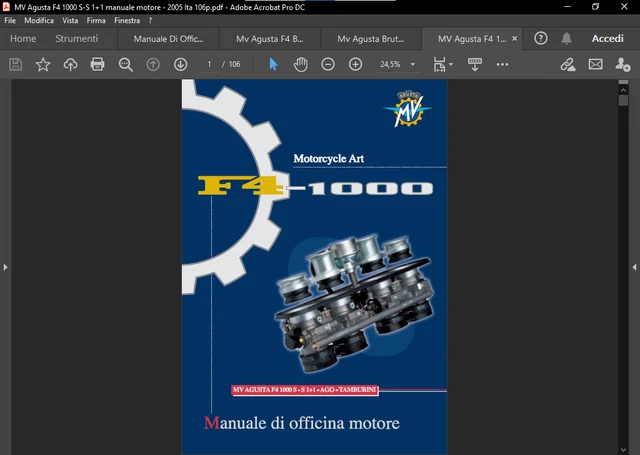Image resolution: width=640 pixels, height=455 pixels.
Task: Open the Firma menu
Action: pos(96,21)
